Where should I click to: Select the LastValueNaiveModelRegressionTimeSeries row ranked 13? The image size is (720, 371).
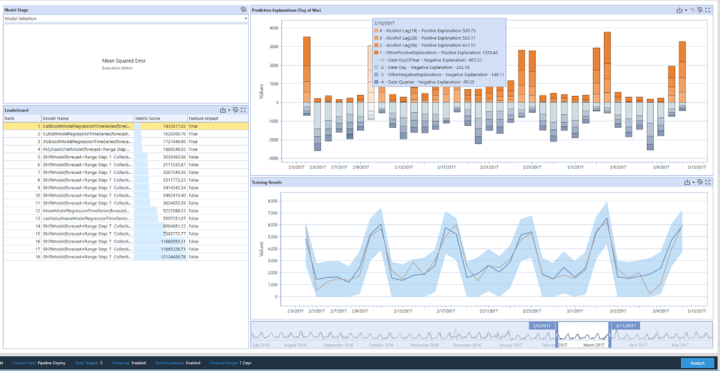pos(126,219)
